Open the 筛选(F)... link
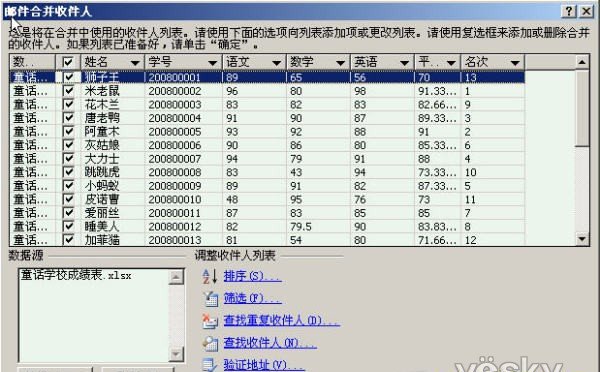 (x=253, y=298)
